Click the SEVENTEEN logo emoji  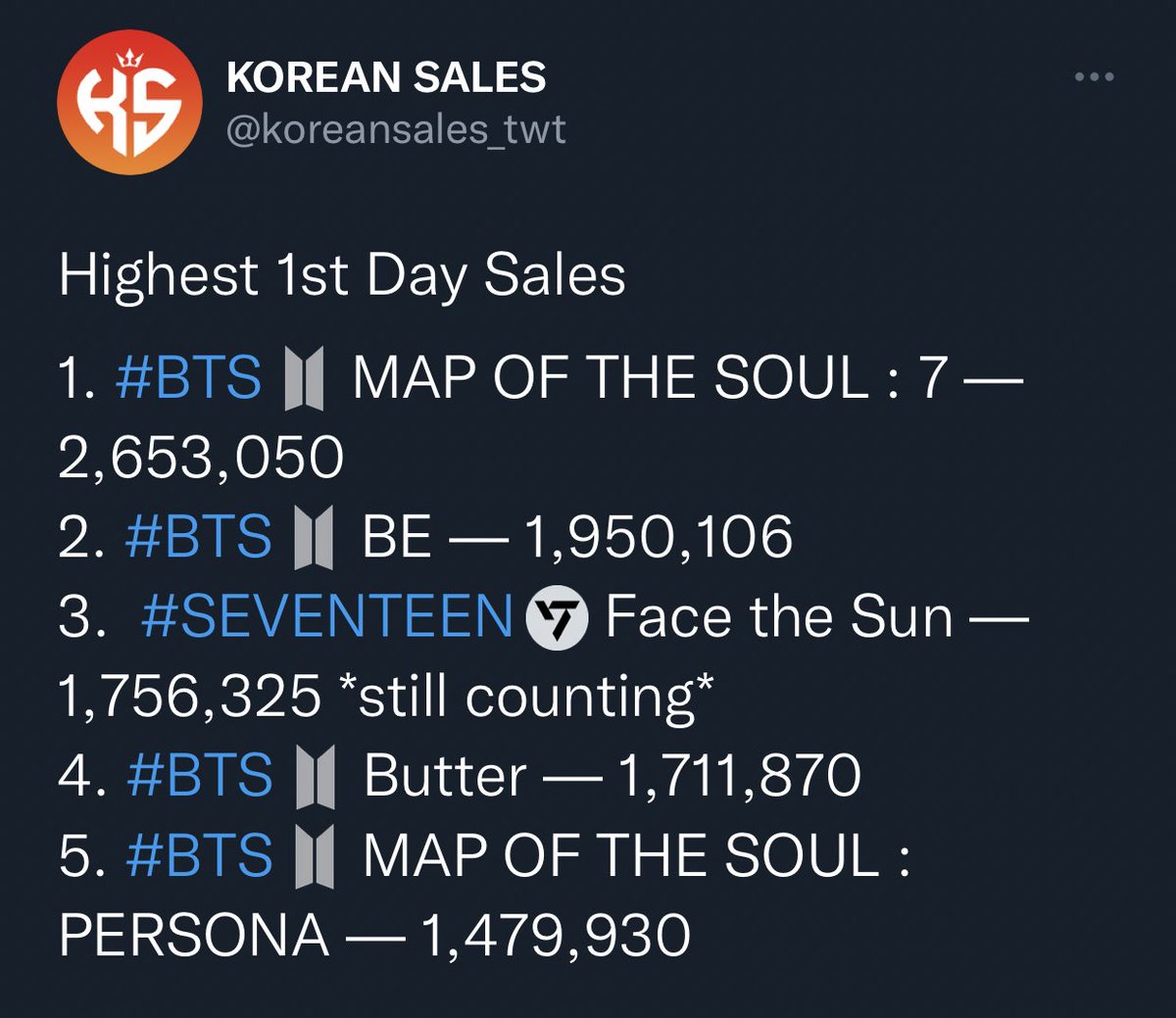pyautogui.click(x=557, y=618)
